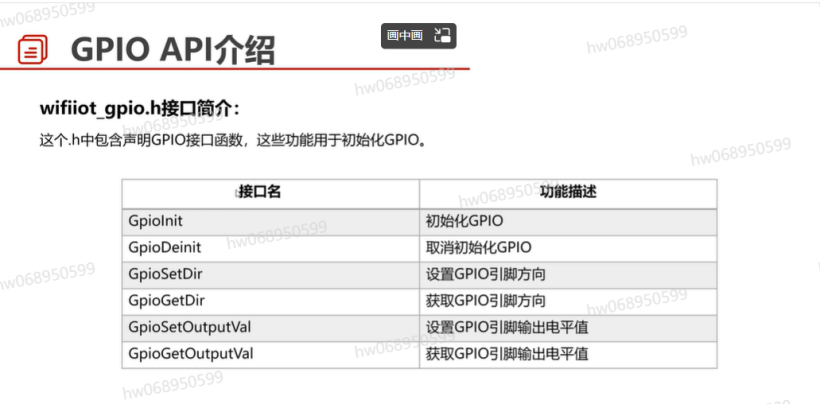The height and width of the screenshot is (404, 820).
Task: Click the 功能描述 column header
Action: tap(567, 192)
